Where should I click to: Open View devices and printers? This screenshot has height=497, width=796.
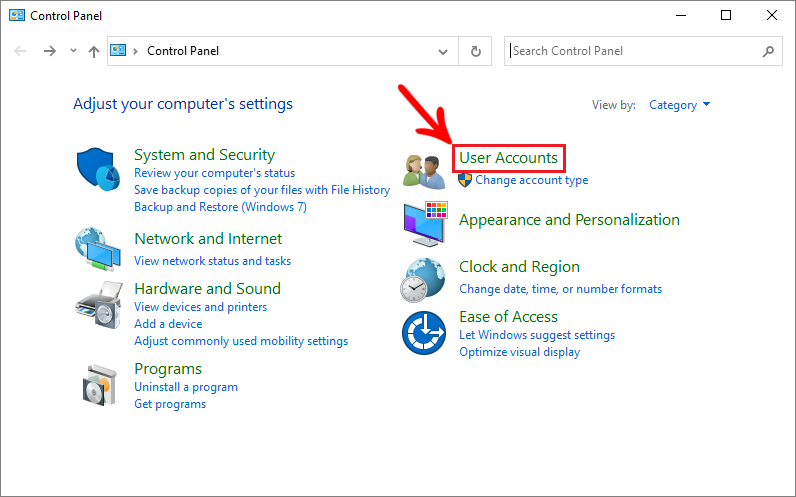point(201,307)
